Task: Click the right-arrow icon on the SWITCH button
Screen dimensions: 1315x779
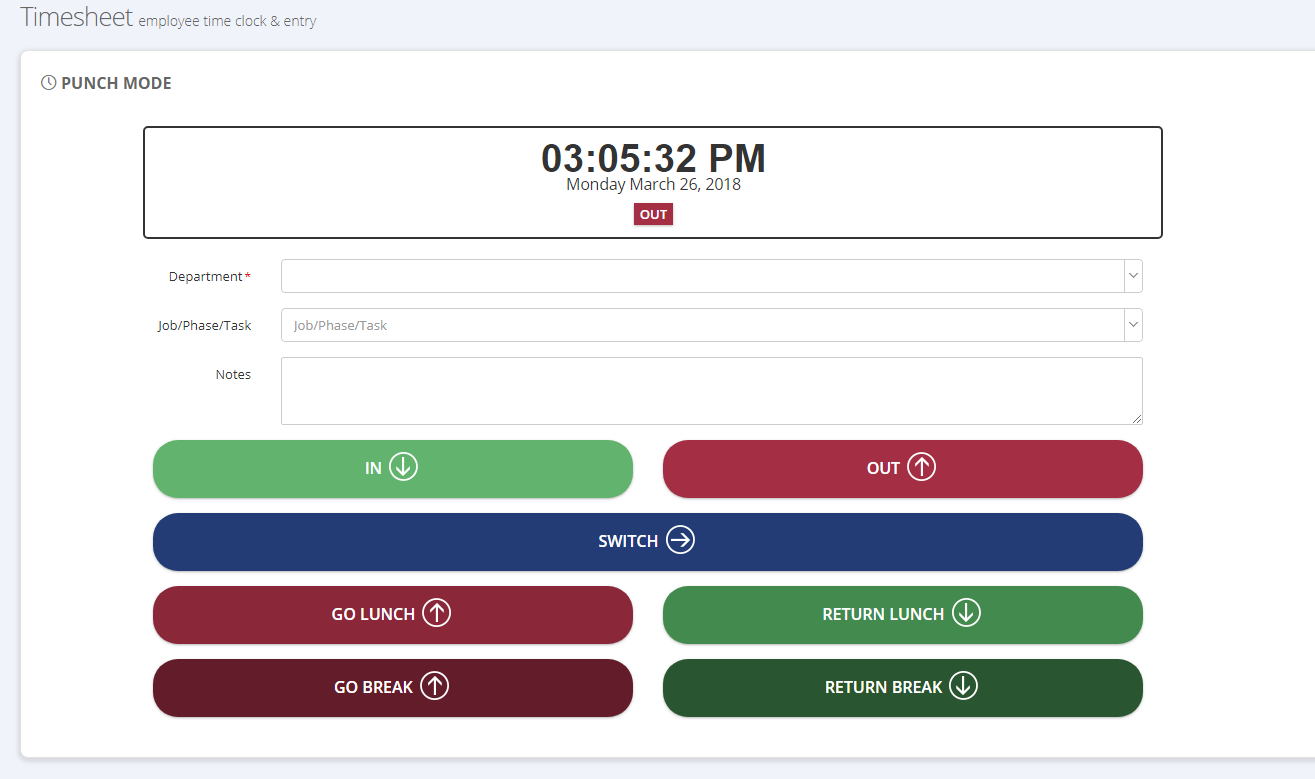Action: tap(680, 541)
